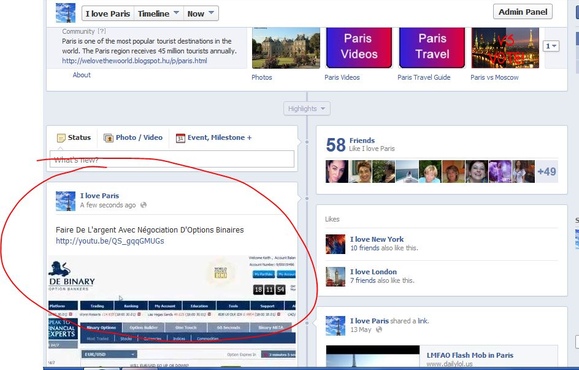Image resolution: width=579 pixels, height=370 pixels.
Task: Open the I love New York page link
Action: point(377,239)
